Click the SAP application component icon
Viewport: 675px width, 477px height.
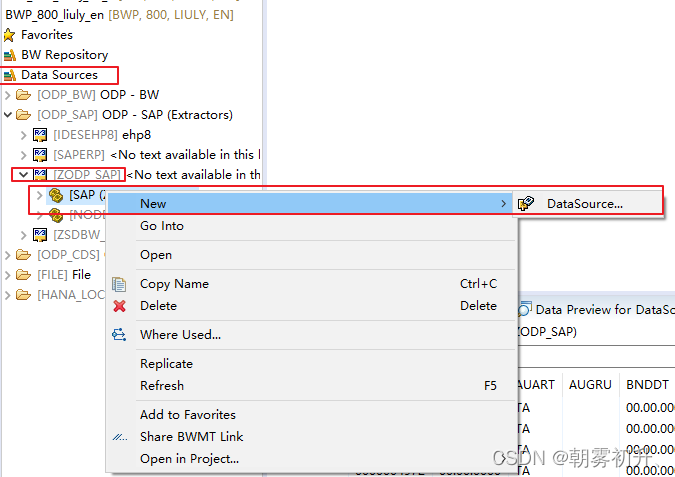[56, 195]
